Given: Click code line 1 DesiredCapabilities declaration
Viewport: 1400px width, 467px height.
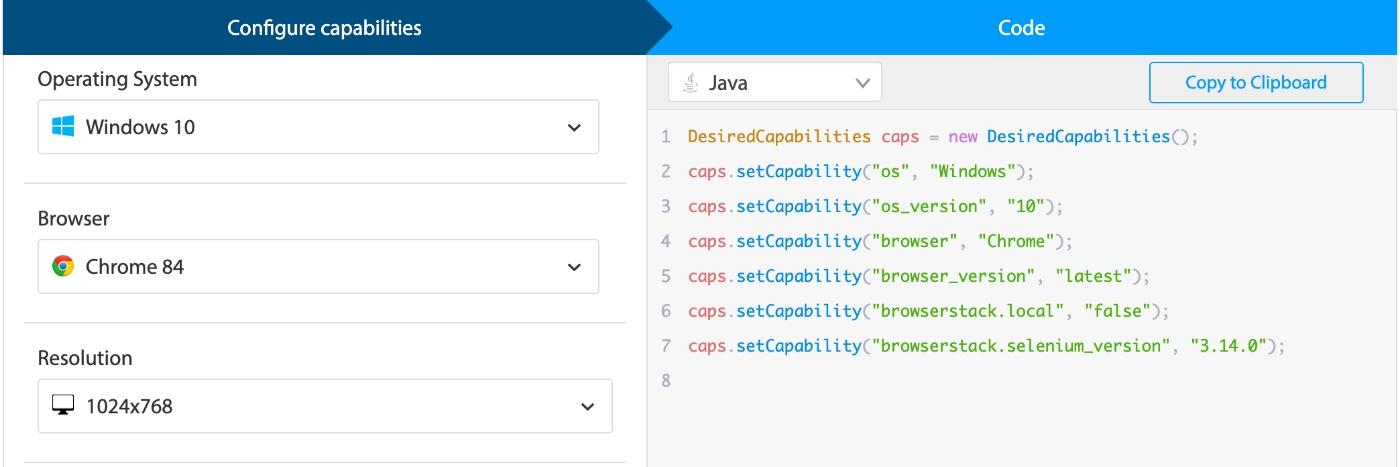Looking at the screenshot, I should pyautogui.click(x=942, y=136).
